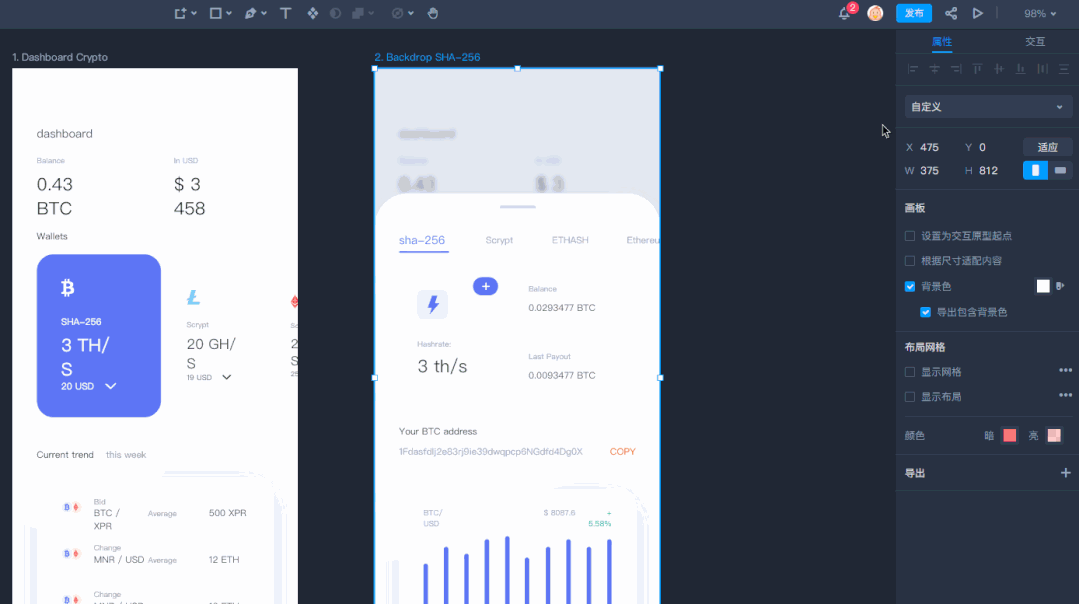1079x604 pixels.
Task: Open the 自定义 preset dropdown
Action: point(987,107)
